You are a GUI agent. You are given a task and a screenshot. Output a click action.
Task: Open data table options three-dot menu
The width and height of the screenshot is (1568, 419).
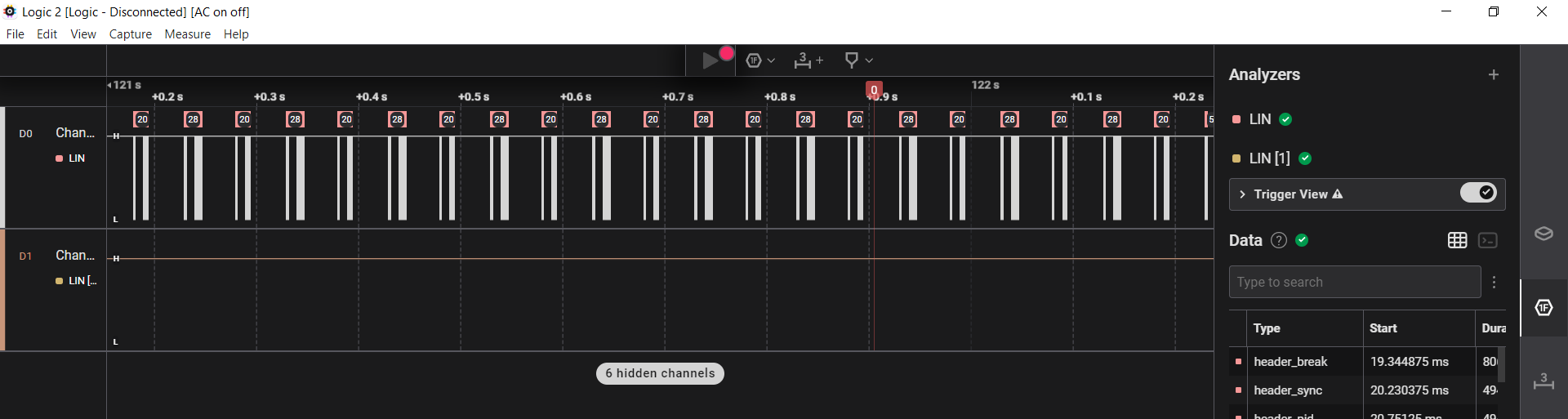pos(1494,282)
